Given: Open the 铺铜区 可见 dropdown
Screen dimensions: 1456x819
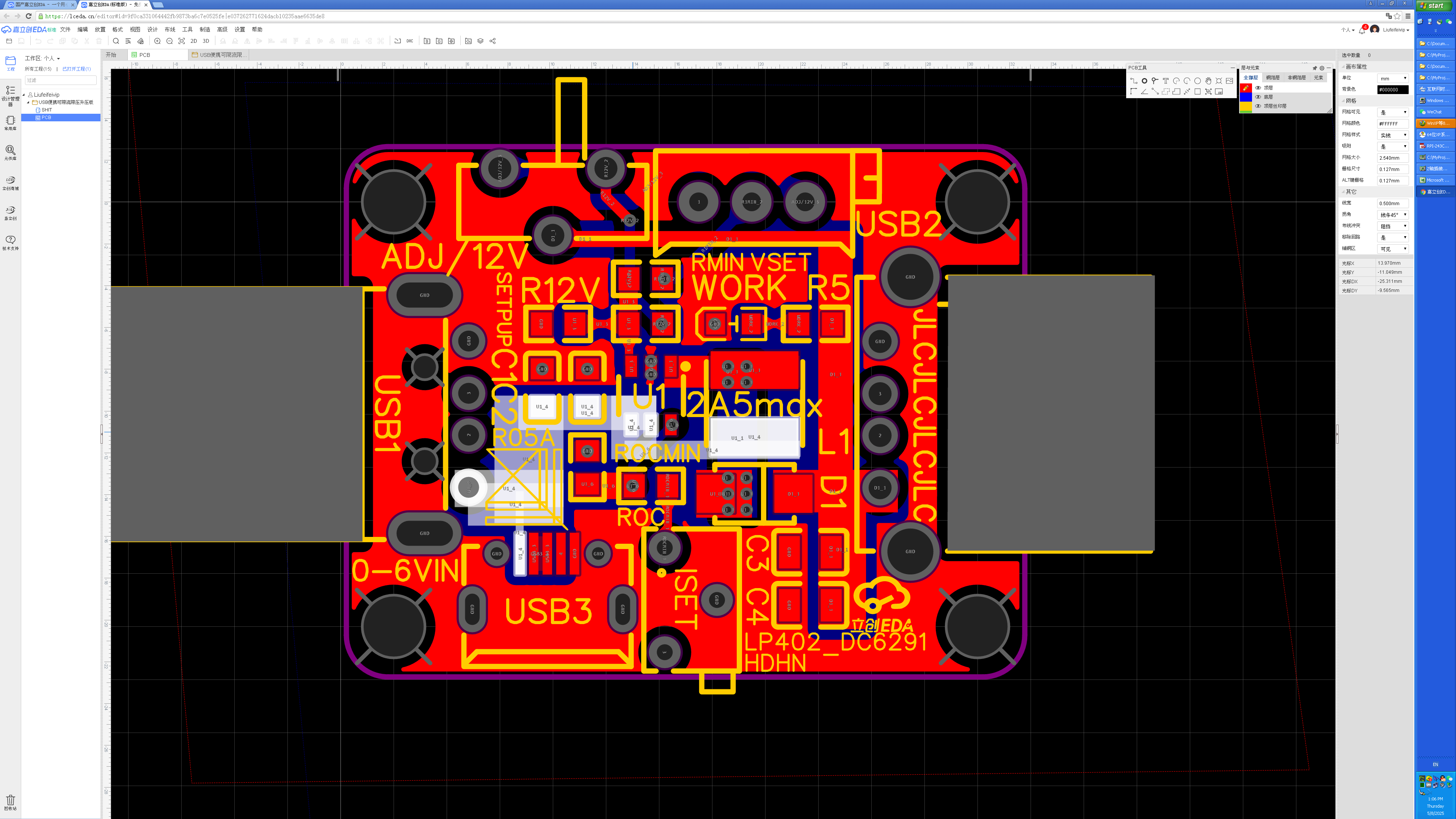Looking at the screenshot, I should pos(1393,249).
